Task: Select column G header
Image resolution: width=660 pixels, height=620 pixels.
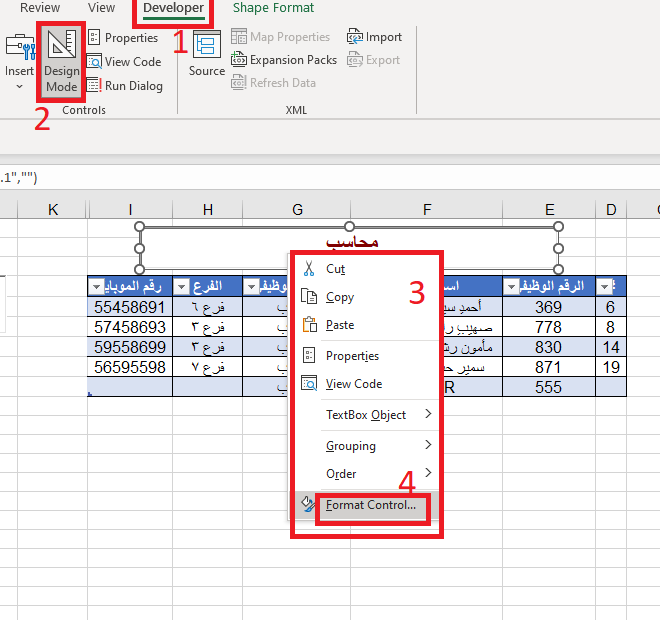Action: pos(297,209)
